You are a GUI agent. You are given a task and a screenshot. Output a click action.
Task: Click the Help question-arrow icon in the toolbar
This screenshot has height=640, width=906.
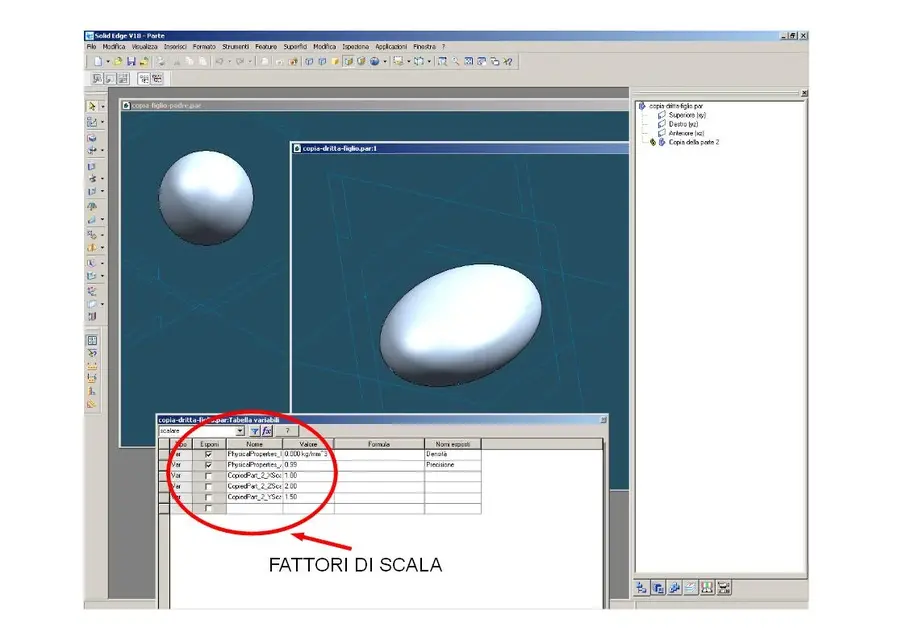pyautogui.click(x=508, y=61)
